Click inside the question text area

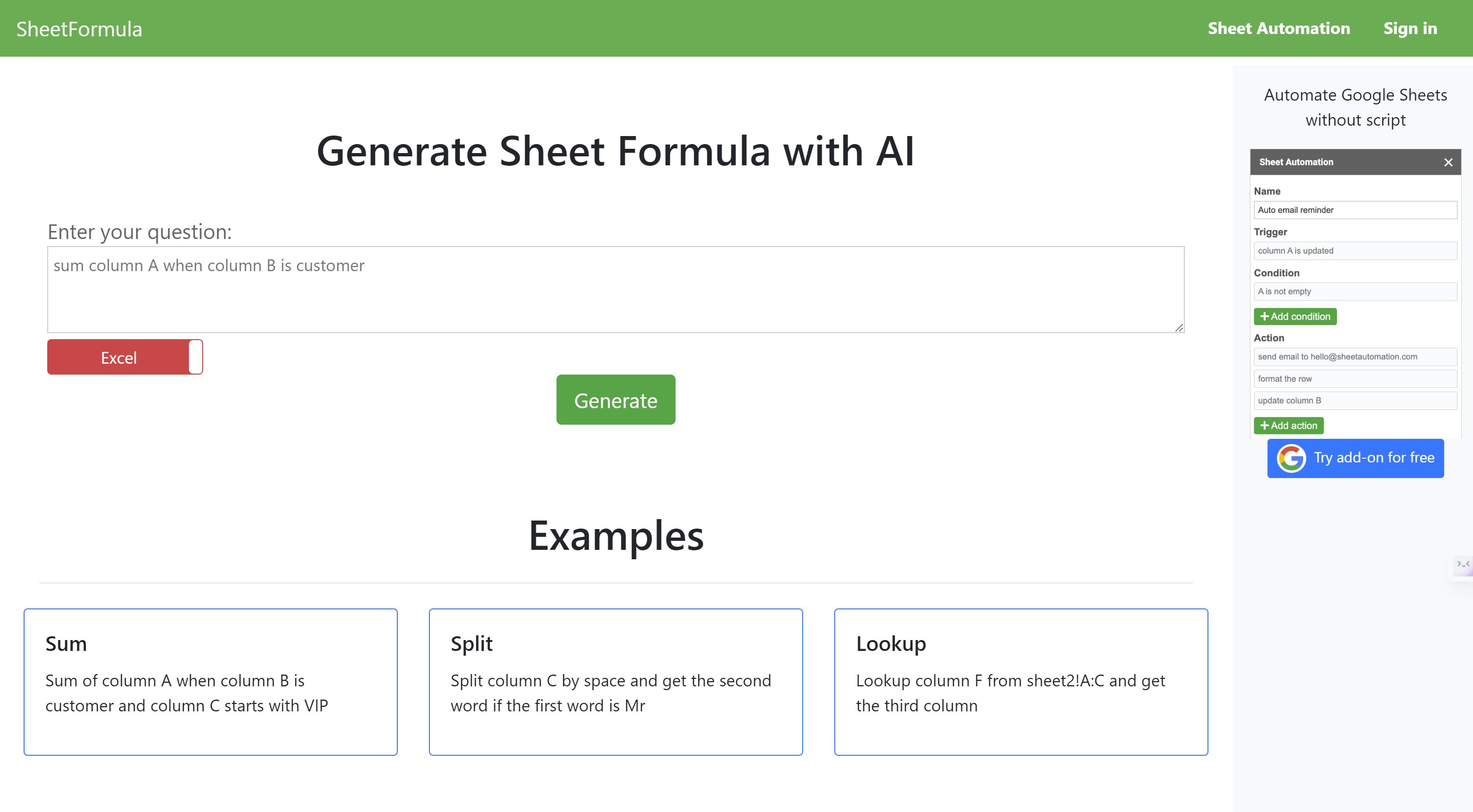(615, 289)
